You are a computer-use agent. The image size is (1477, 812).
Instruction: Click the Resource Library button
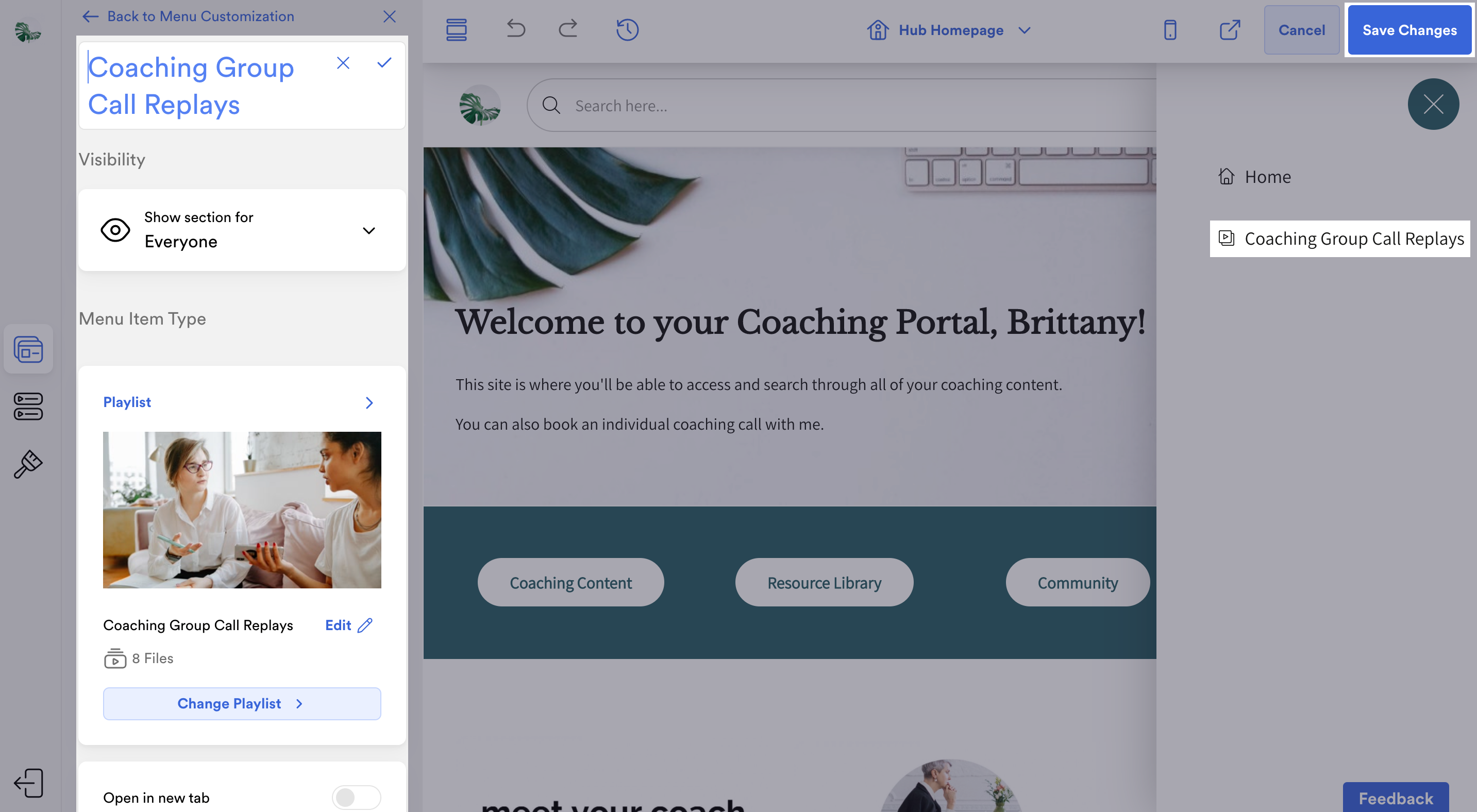tap(824, 583)
